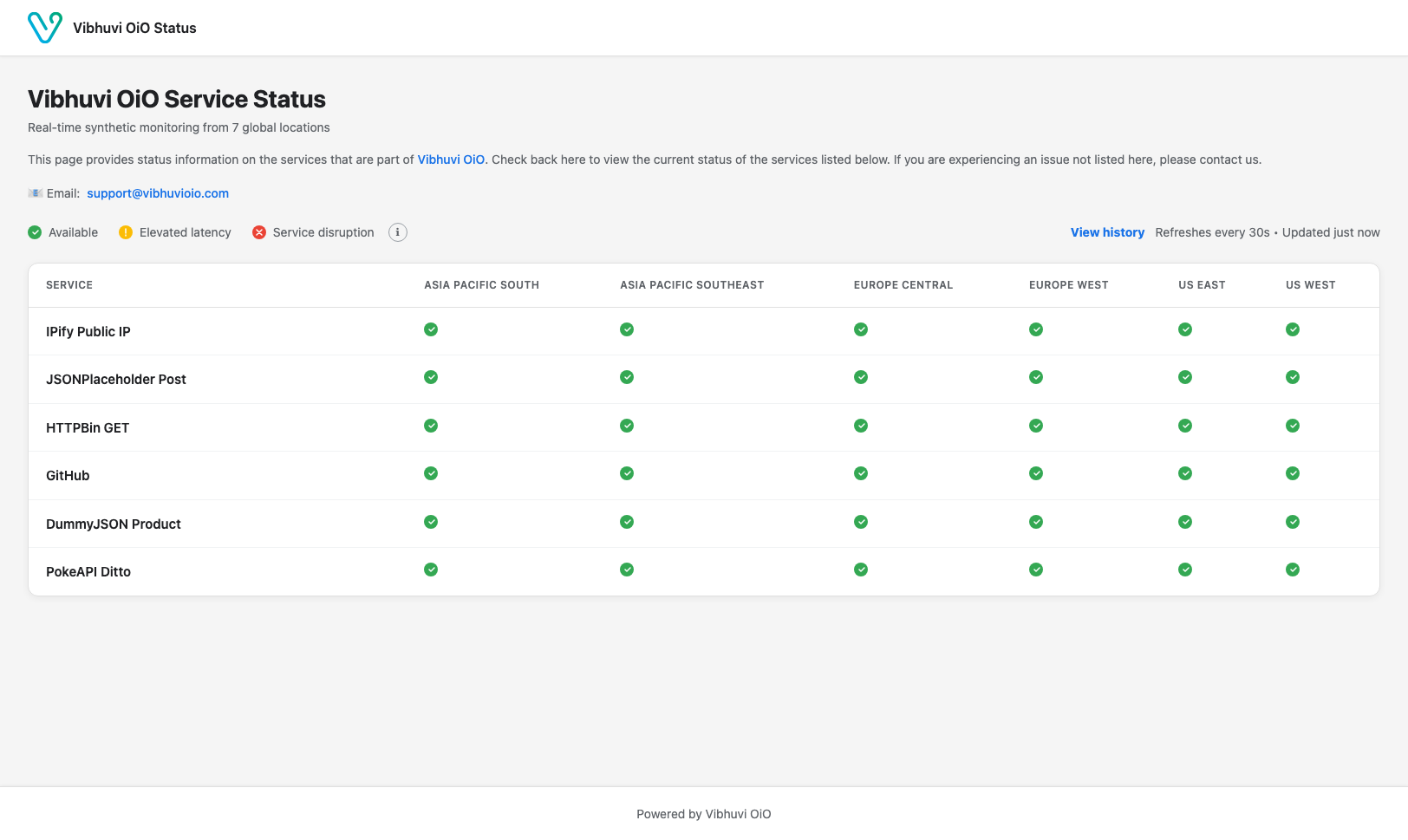This screenshot has width=1408, height=840.
Task: Click PokeAPI Ditto Asia Pacific Southeast status
Action: 627,570
